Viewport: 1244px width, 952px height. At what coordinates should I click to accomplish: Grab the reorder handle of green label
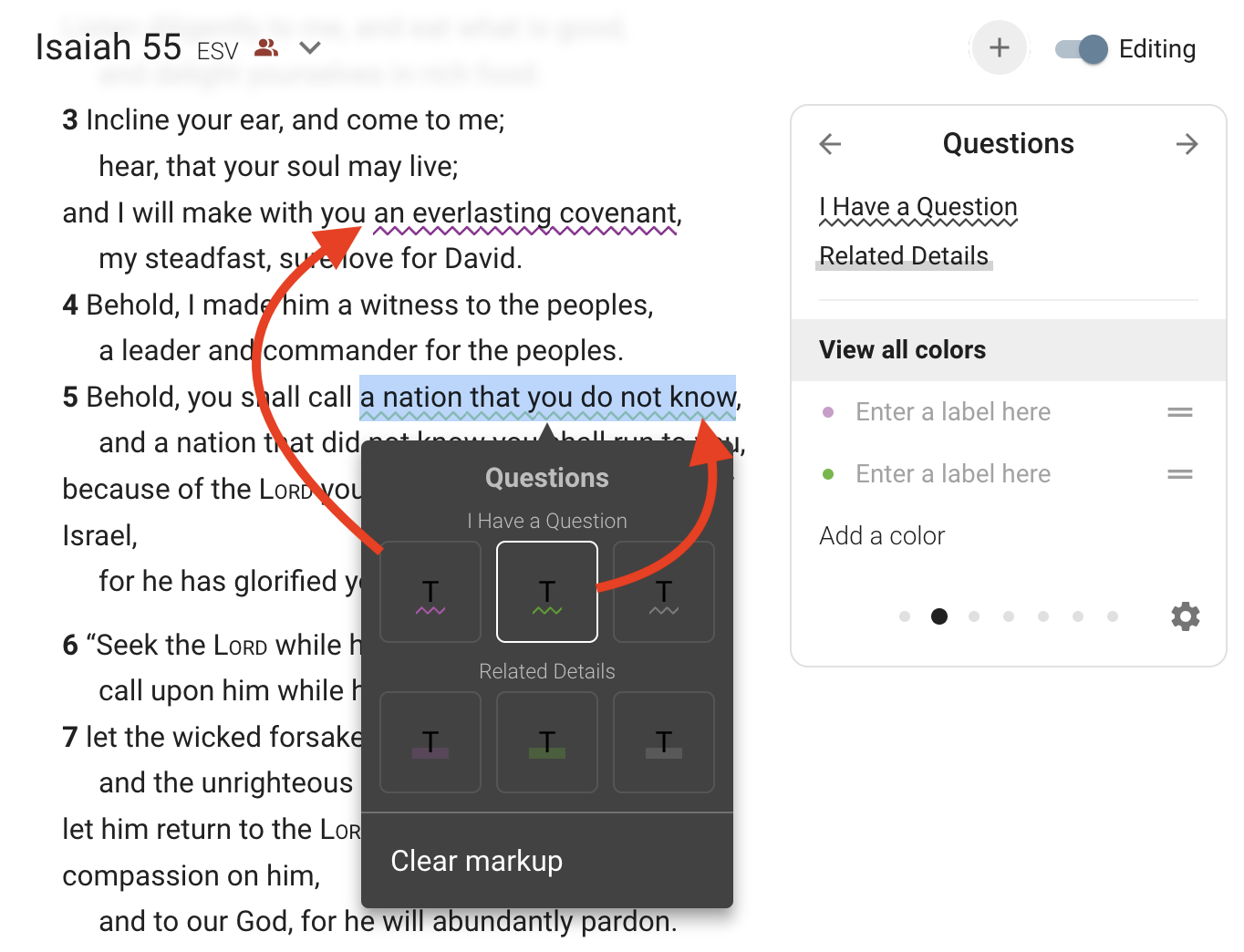[x=1180, y=474]
